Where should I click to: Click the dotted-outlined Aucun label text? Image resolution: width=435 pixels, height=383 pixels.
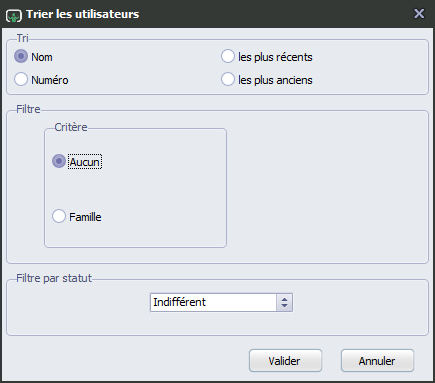tap(85, 162)
